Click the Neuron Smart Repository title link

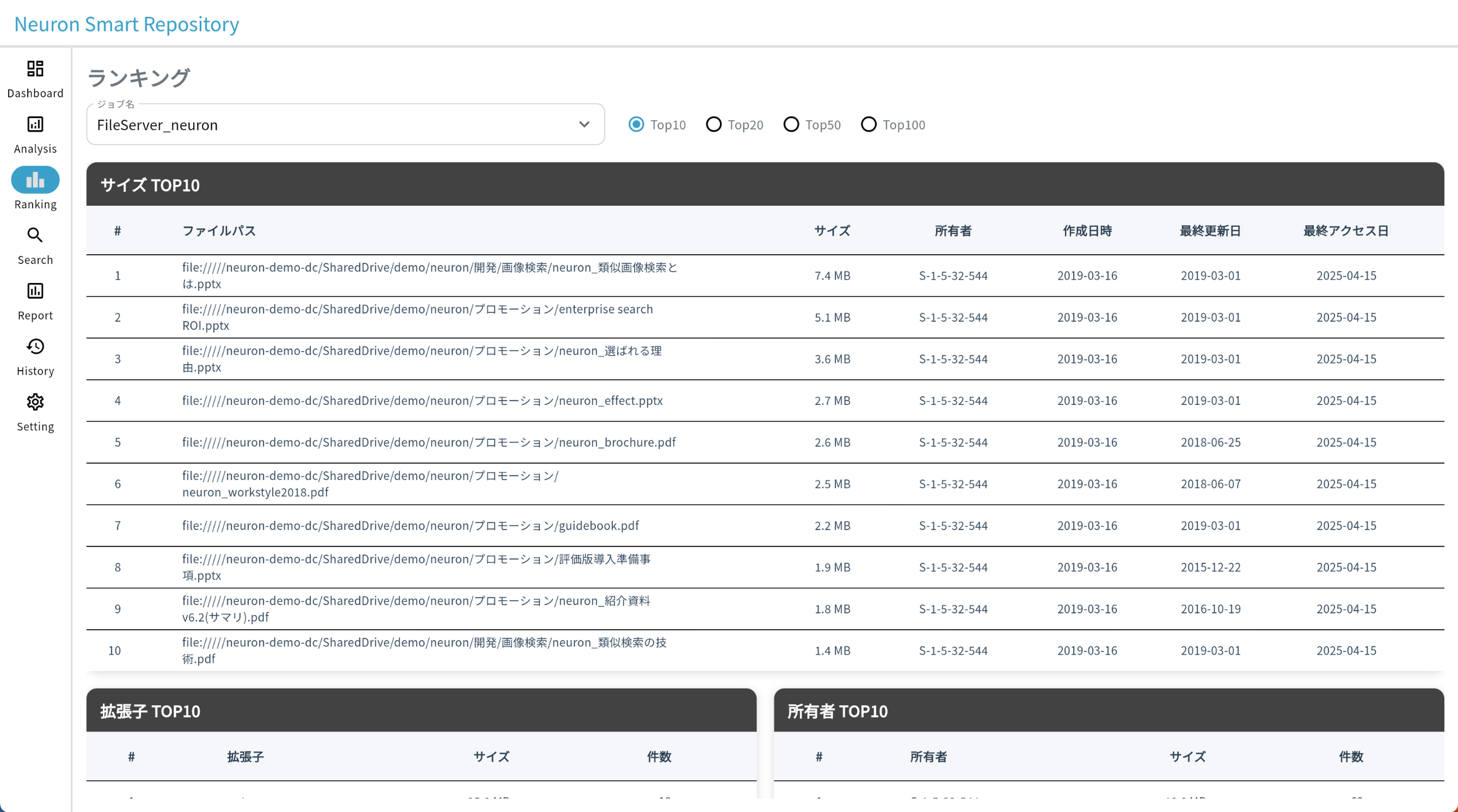click(127, 24)
